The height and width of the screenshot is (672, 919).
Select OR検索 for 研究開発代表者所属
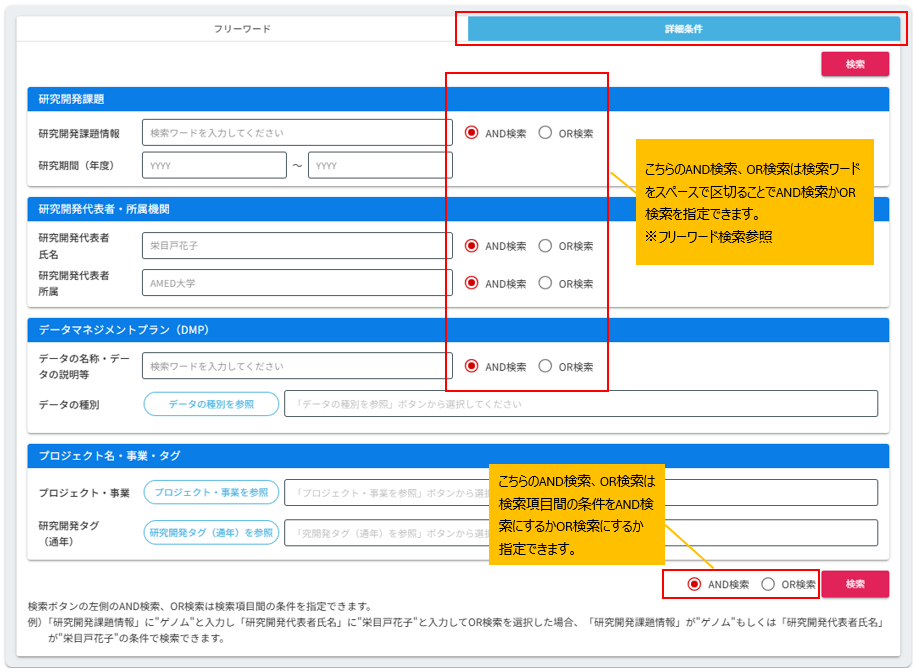point(546,283)
